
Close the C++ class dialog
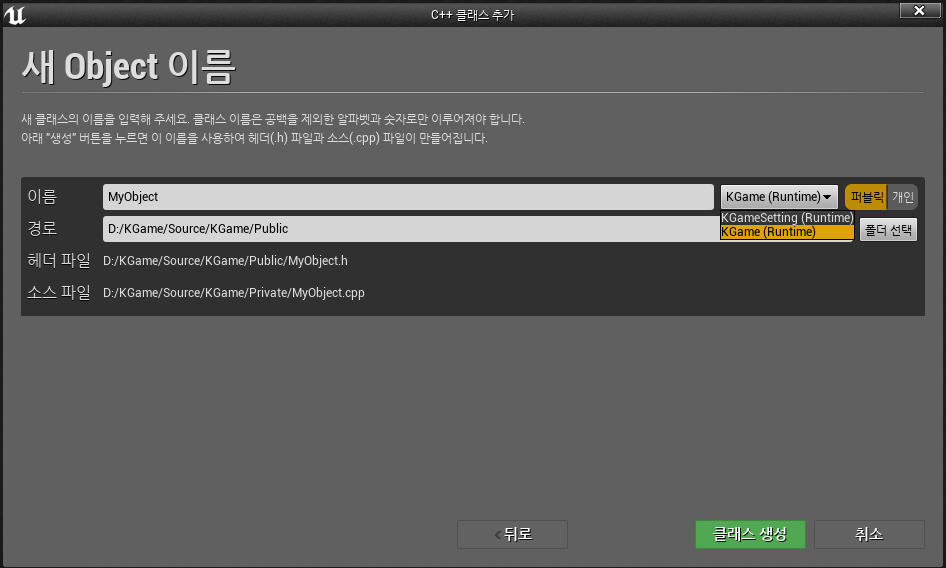[x=919, y=10]
